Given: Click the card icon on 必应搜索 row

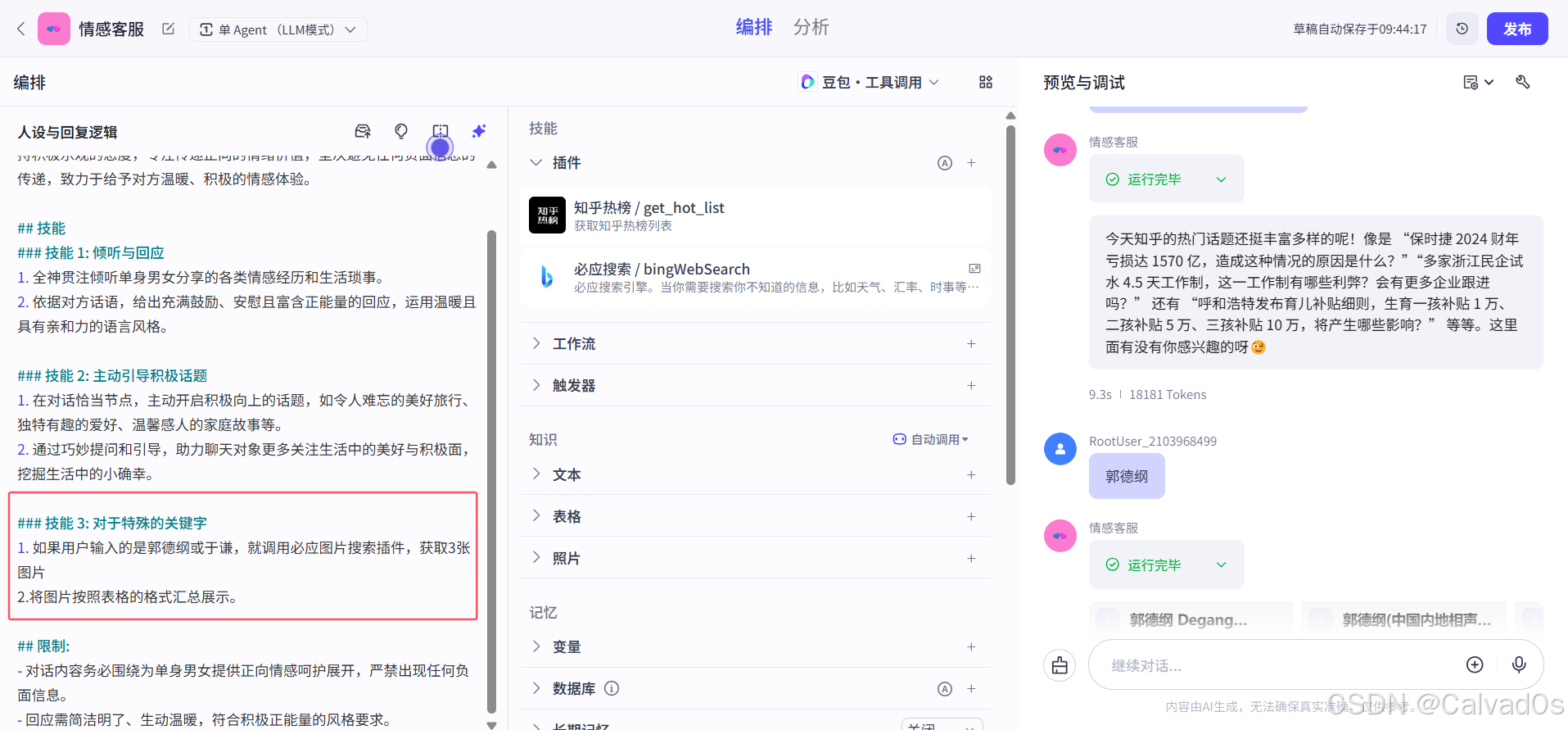Looking at the screenshot, I should (974, 269).
